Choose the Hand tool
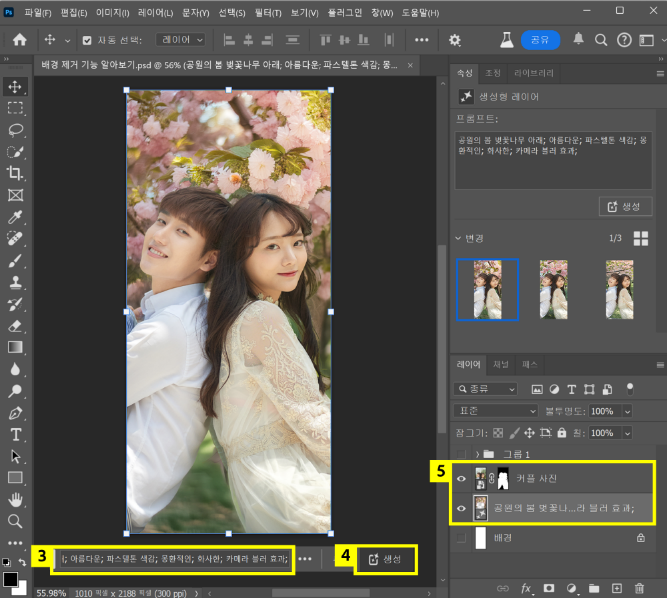 click(x=15, y=499)
